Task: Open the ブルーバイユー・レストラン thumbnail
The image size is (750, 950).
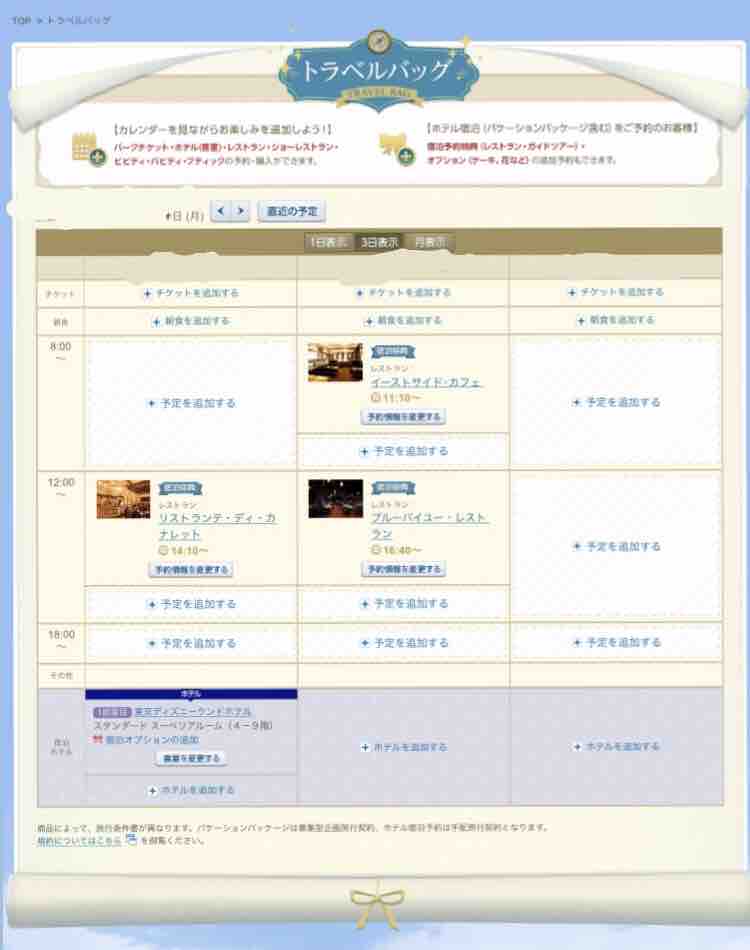Action: [x=335, y=499]
